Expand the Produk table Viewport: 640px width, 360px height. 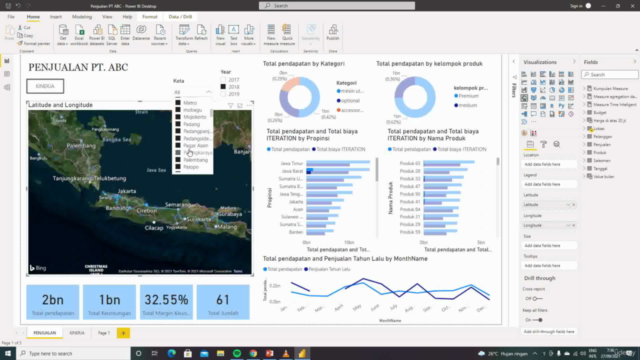[584, 152]
